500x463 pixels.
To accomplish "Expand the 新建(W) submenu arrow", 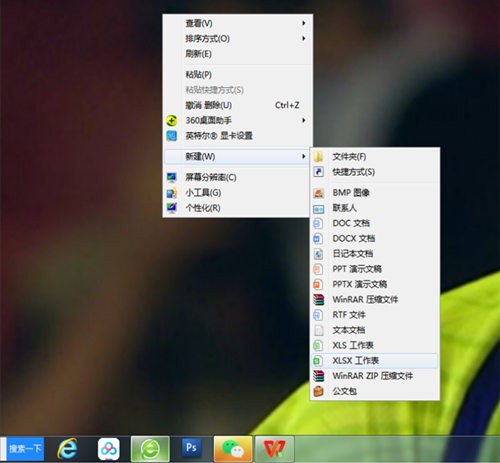I will [x=304, y=156].
